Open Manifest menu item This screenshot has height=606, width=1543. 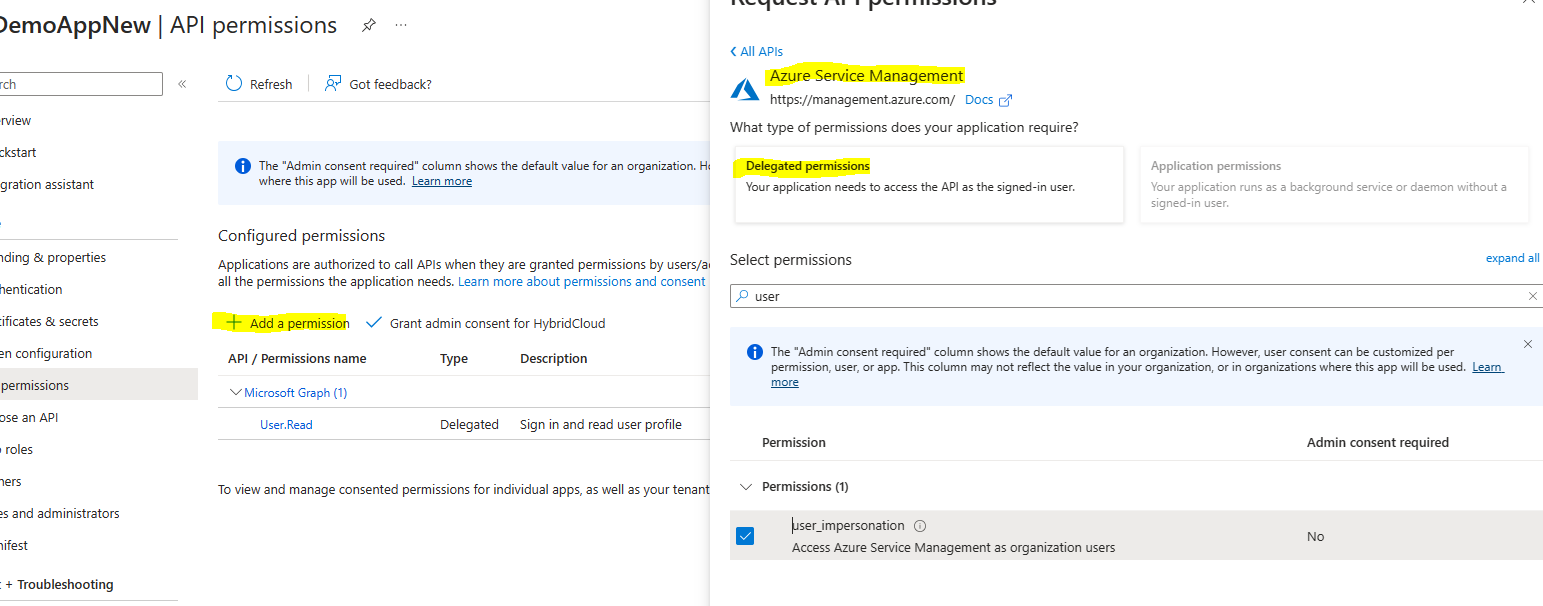[x=14, y=545]
